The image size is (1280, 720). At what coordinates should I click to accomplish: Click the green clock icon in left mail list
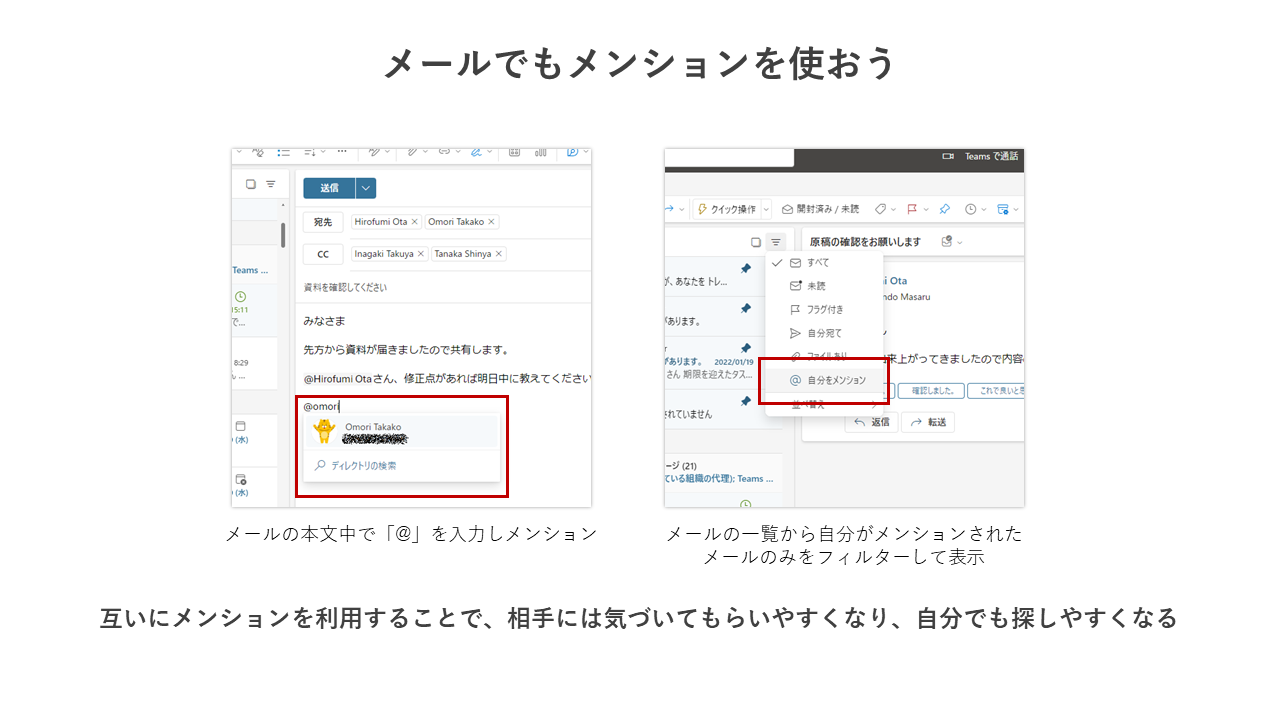coord(240,297)
